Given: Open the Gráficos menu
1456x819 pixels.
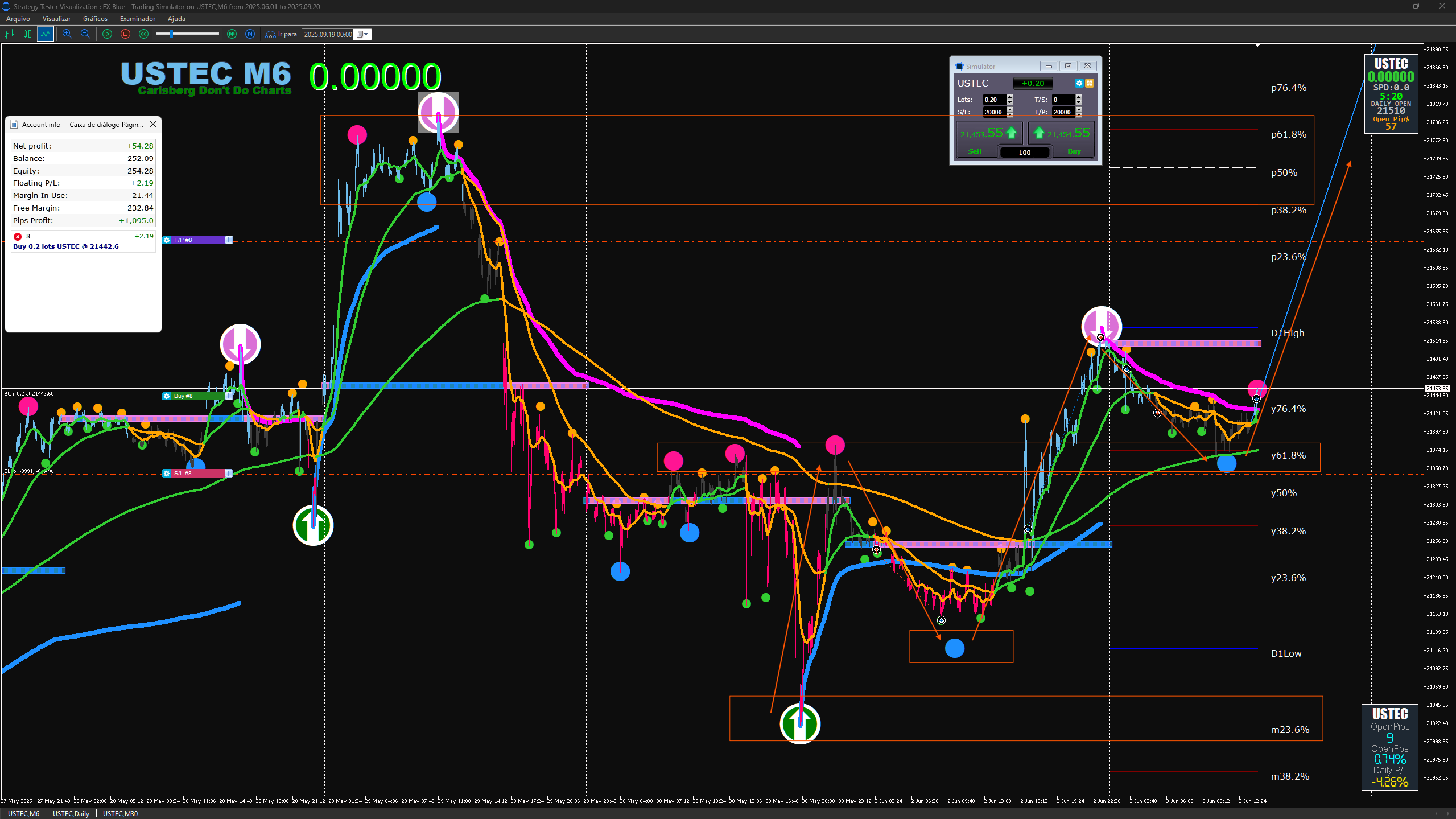Looking at the screenshot, I should [x=95, y=19].
